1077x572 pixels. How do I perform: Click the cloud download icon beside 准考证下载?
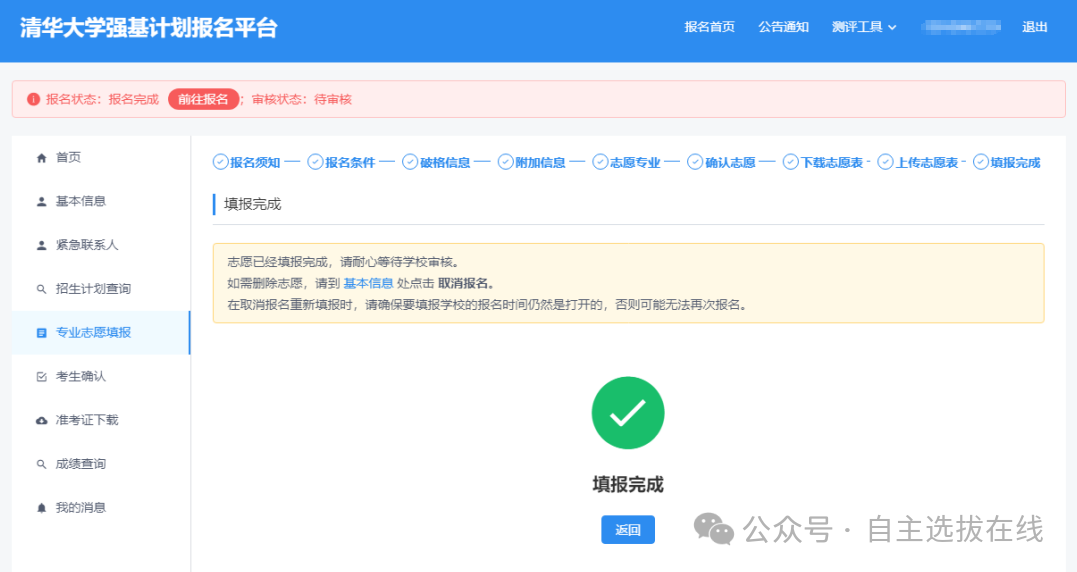41,420
